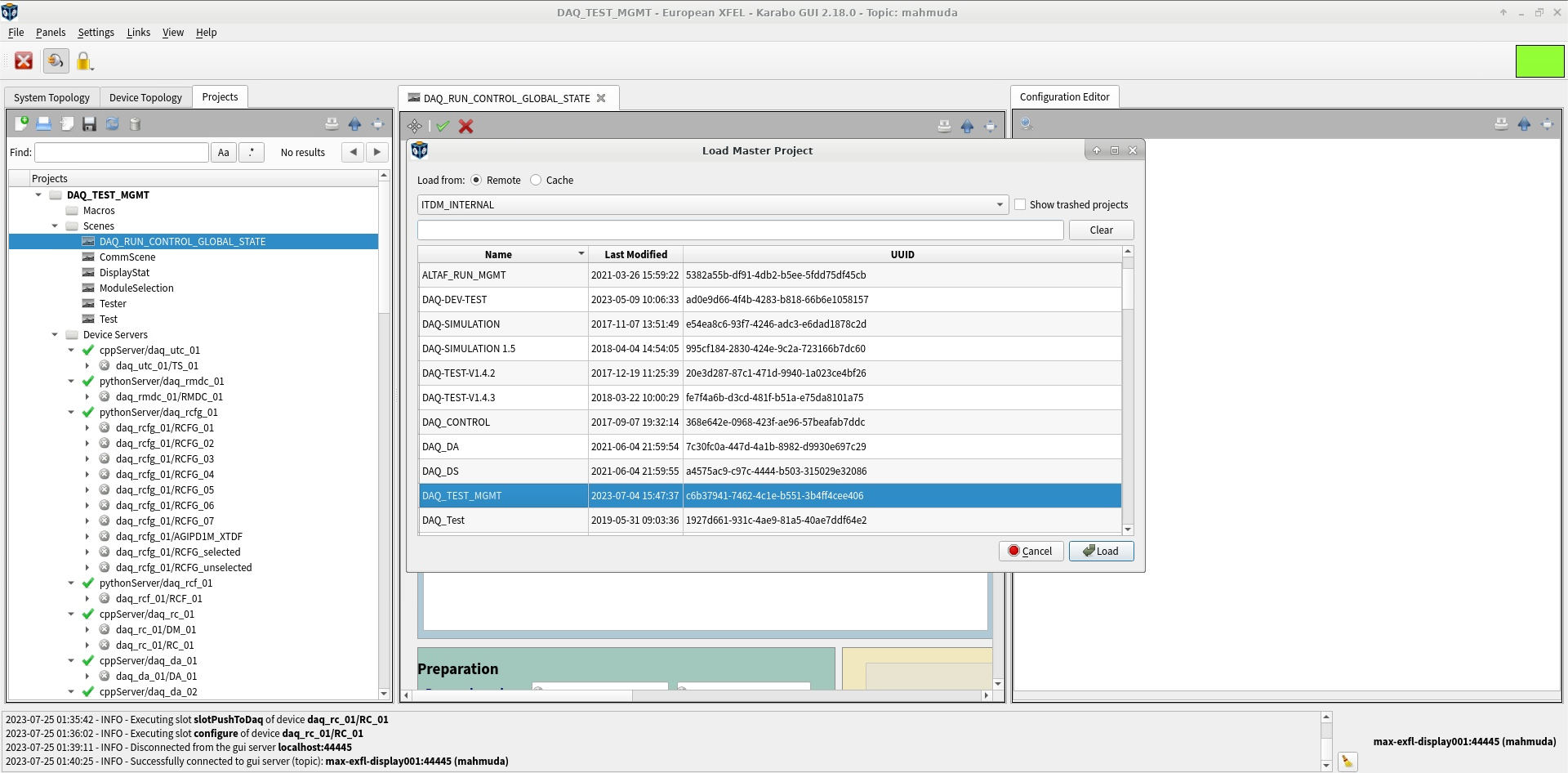1568x773 pixels.
Task: Cancel the Load Master Project dialog
Action: tap(1031, 551)
